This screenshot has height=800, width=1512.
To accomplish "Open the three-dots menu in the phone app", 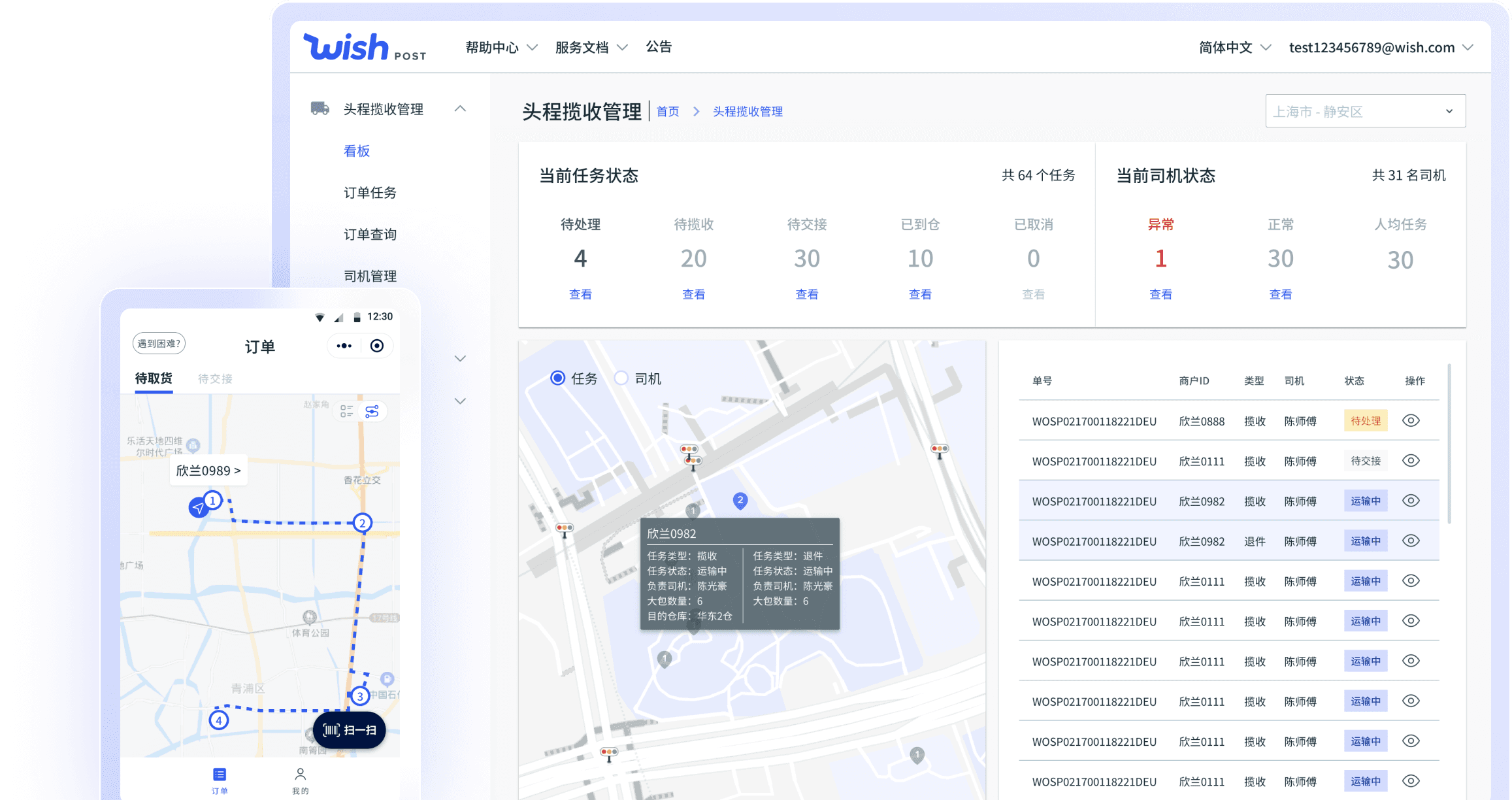I will (344, 346).
